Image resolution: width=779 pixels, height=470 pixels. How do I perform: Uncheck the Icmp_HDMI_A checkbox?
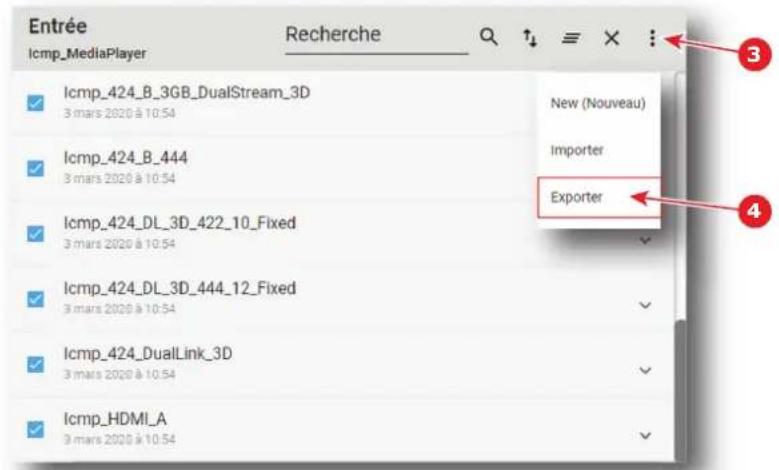(35, 429)
